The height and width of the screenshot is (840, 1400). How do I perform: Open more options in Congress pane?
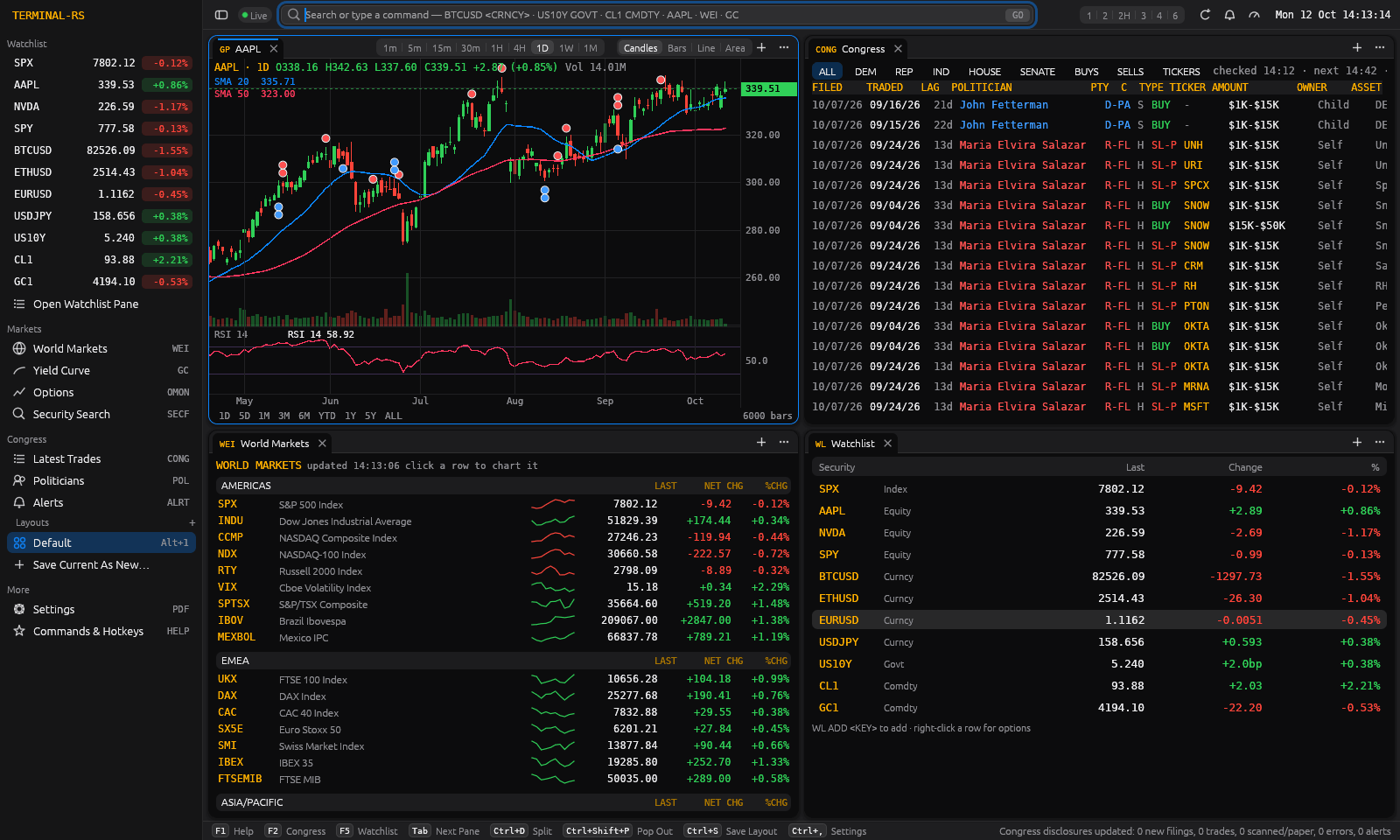1380,48
